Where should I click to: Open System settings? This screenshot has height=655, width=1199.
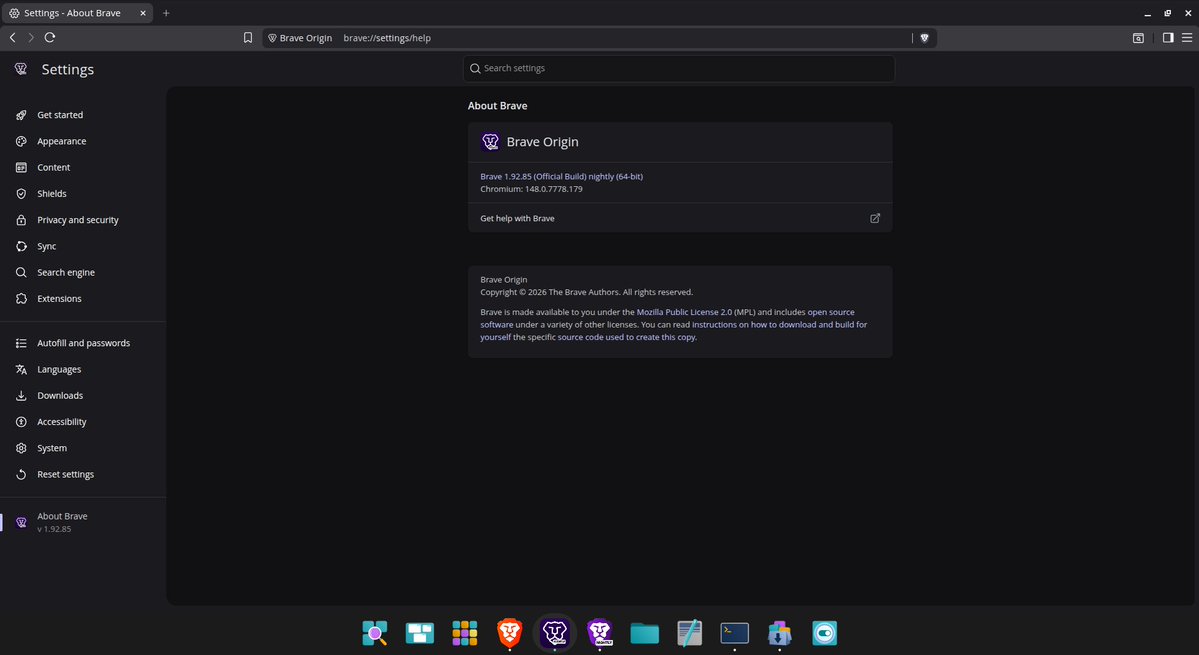pyautogui.click(x=52, y=448)
